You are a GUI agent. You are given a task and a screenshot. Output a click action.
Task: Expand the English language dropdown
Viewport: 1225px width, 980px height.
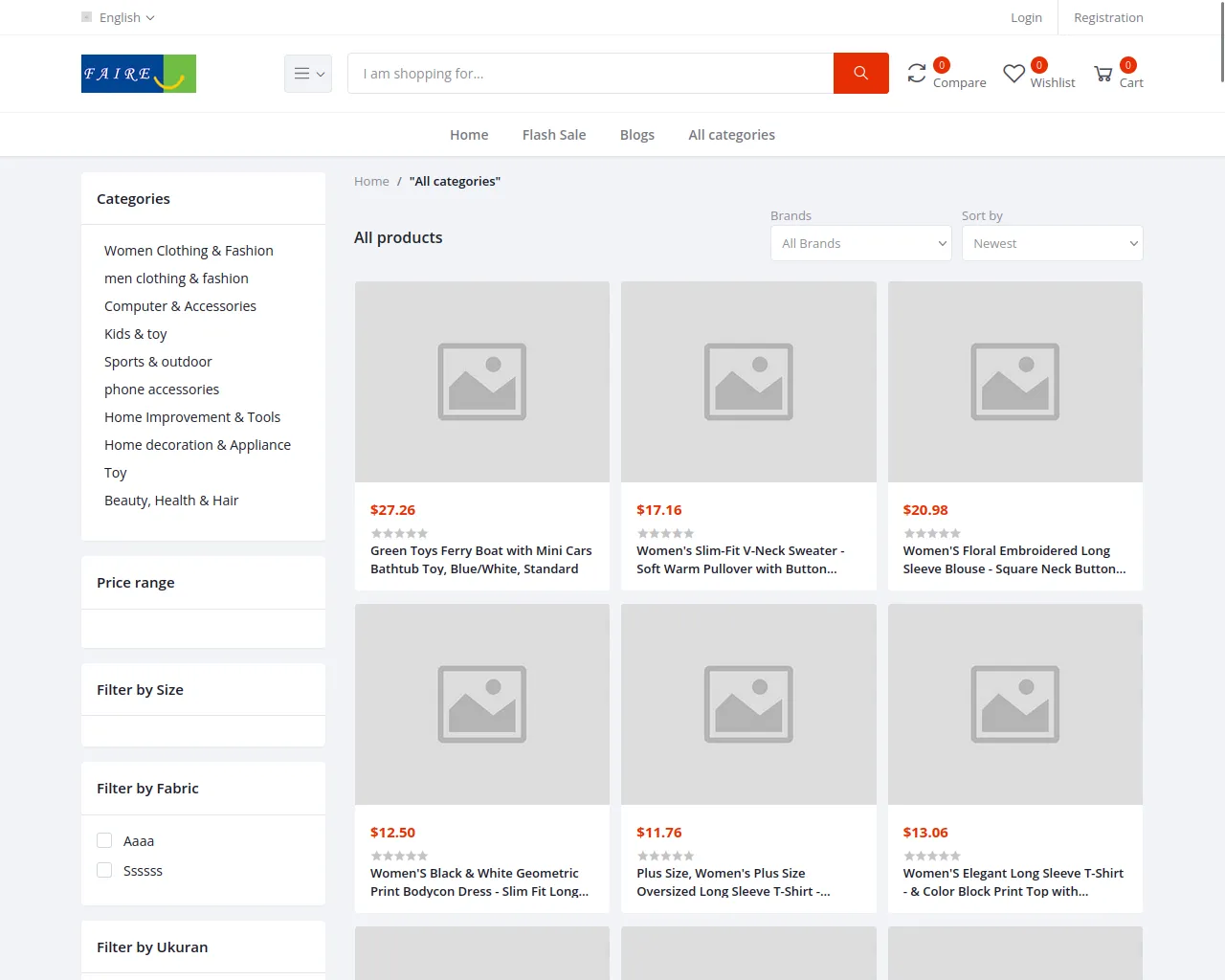click(126, 17)
